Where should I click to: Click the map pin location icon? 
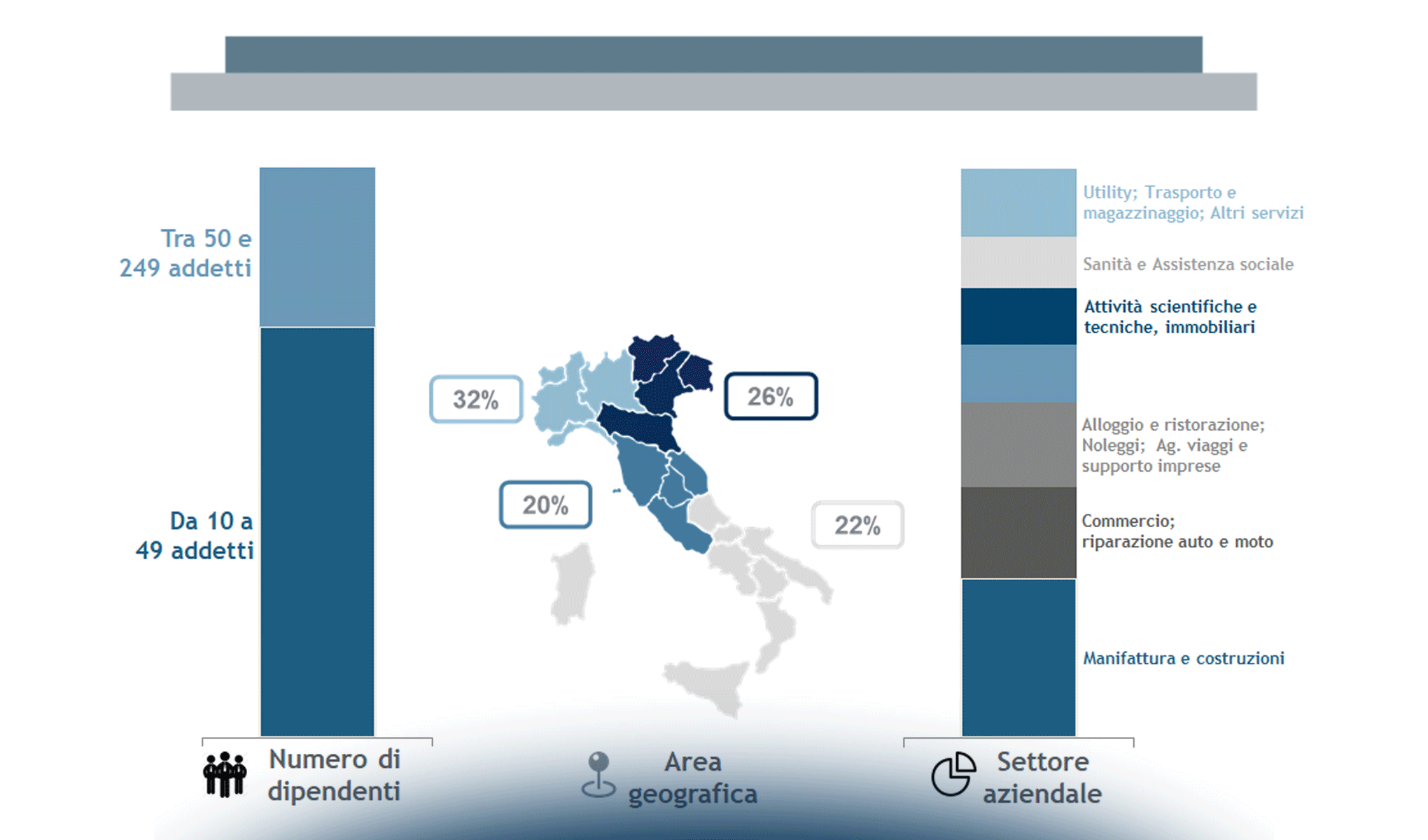coord(598,775)
